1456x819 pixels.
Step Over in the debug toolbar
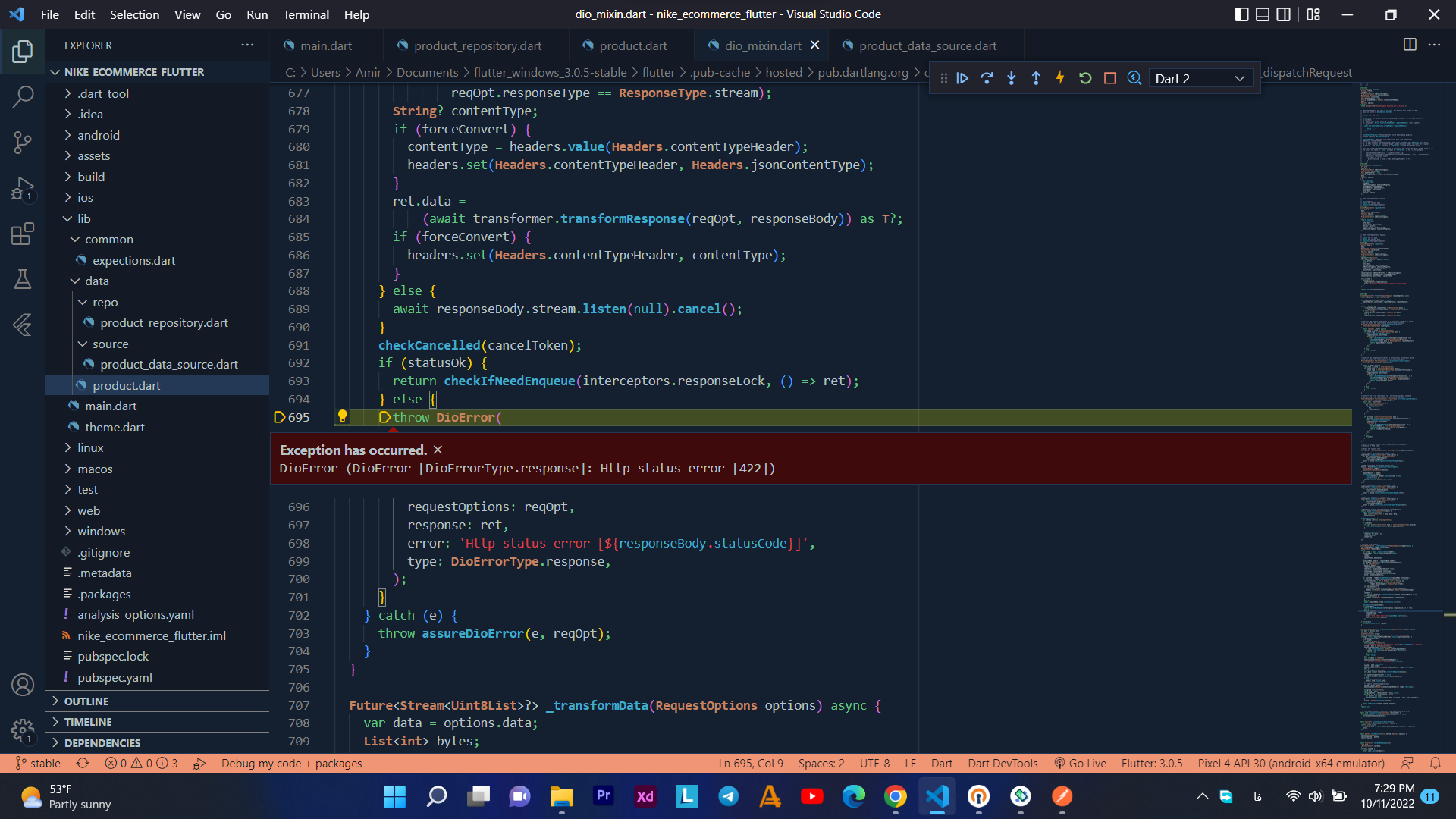click(x=987, y=78)
